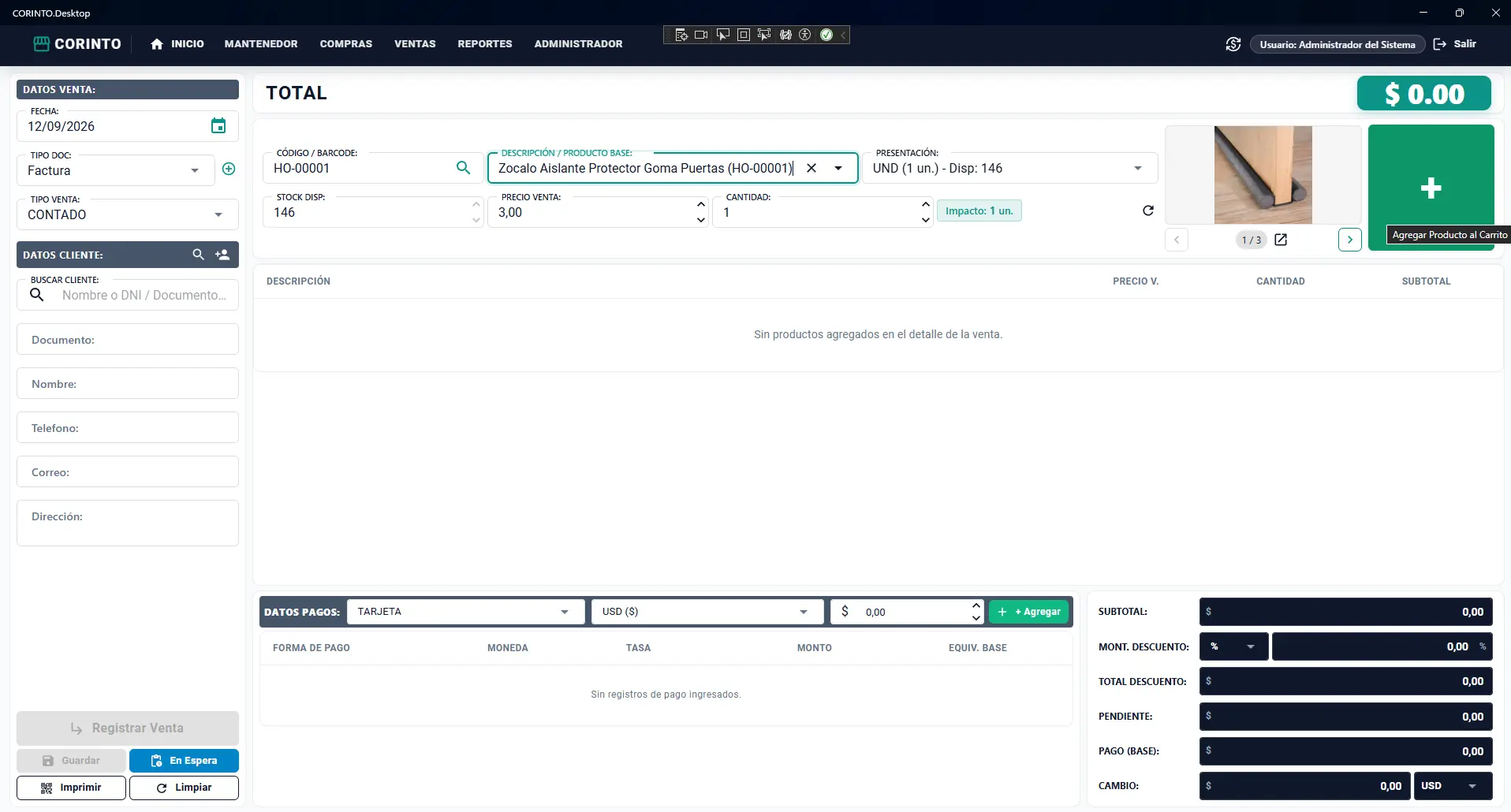Viewport: 1511px width, 812px height.
Task: Open the MANTENEDOR menu
Action: [x=261, y=44]
